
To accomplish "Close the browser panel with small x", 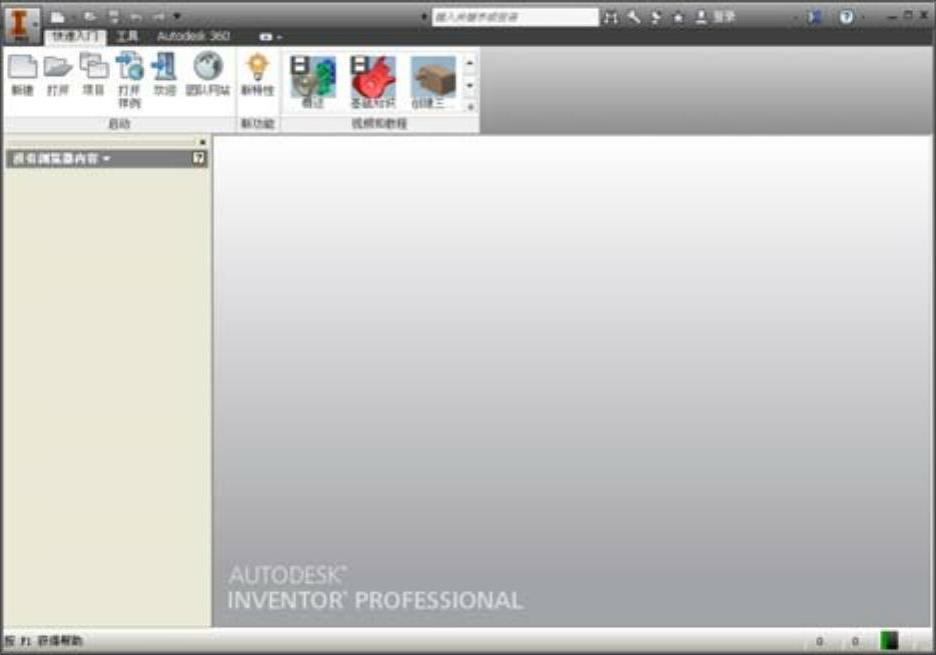I will 202,142.
